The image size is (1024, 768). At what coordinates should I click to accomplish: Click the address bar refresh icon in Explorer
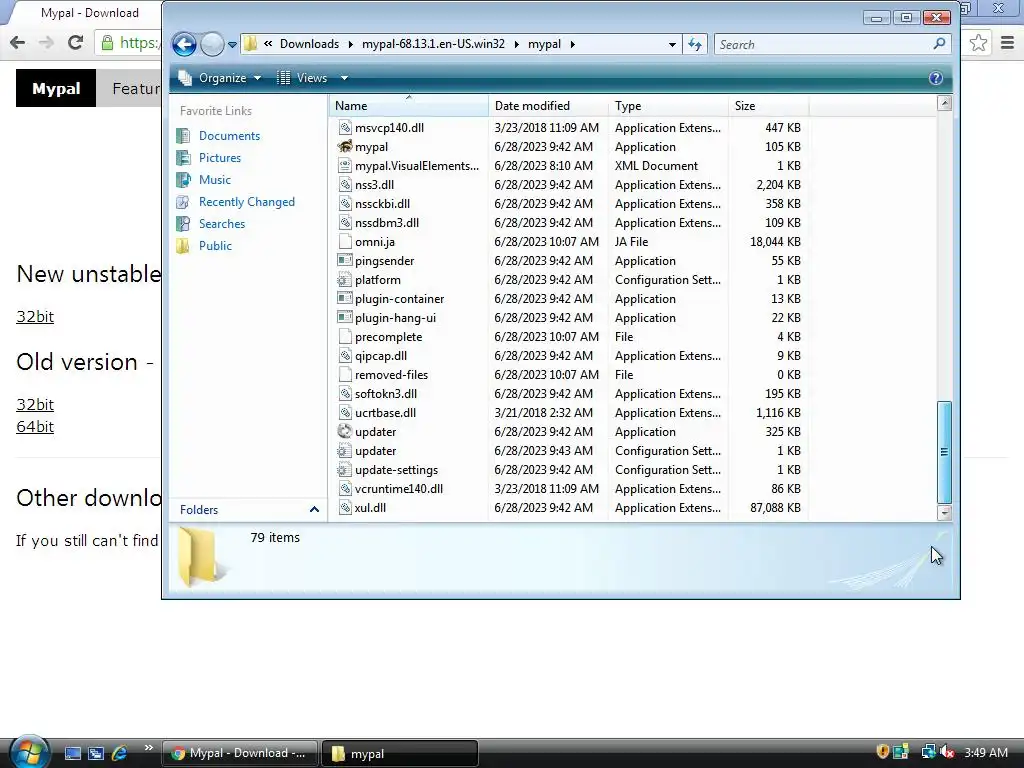point(695,44)
